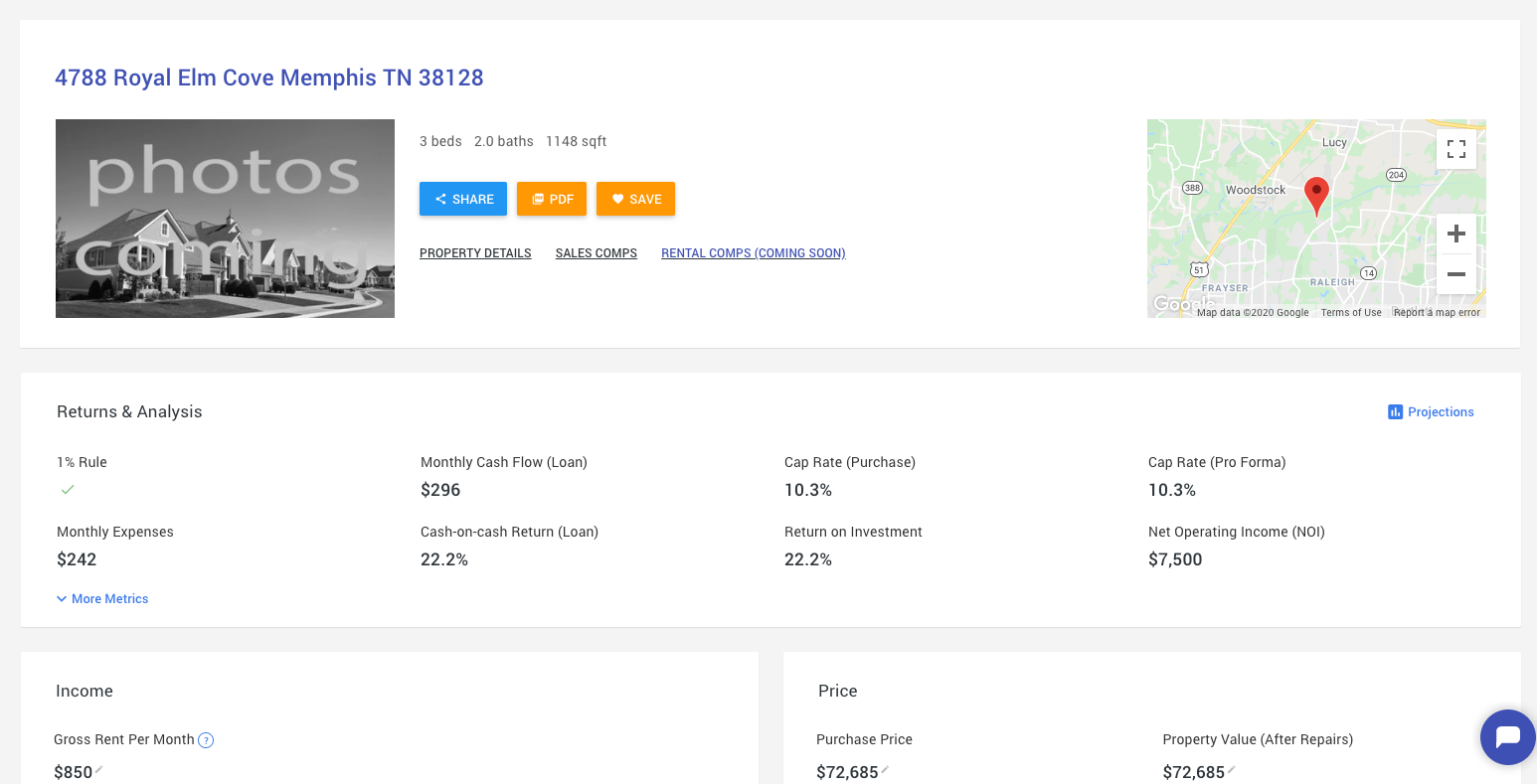Click the Gross Rent value $850
Screen dimensions: 1537x784
[74, 772]
